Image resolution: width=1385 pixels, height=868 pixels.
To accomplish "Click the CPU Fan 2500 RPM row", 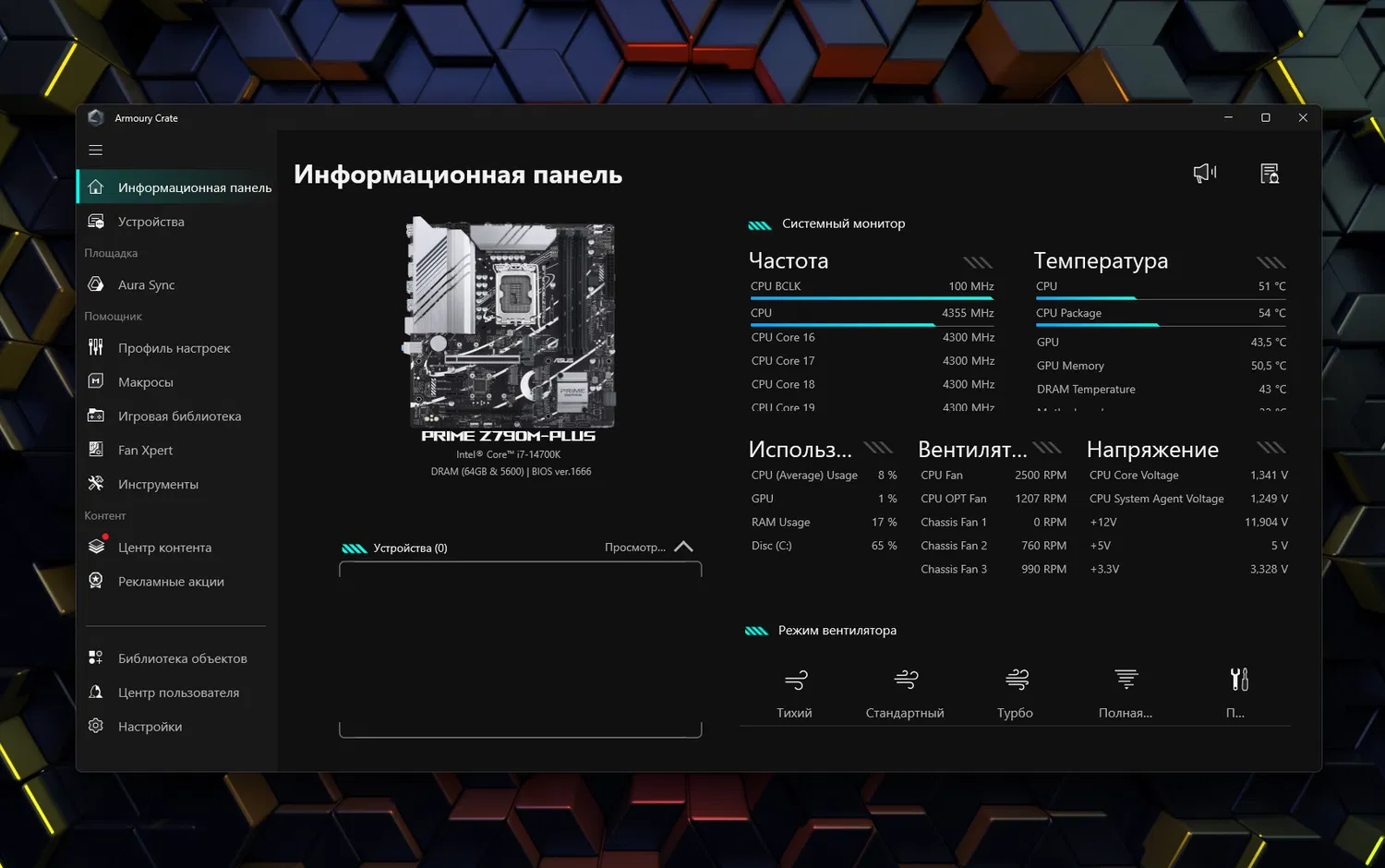I will (994, 476).
